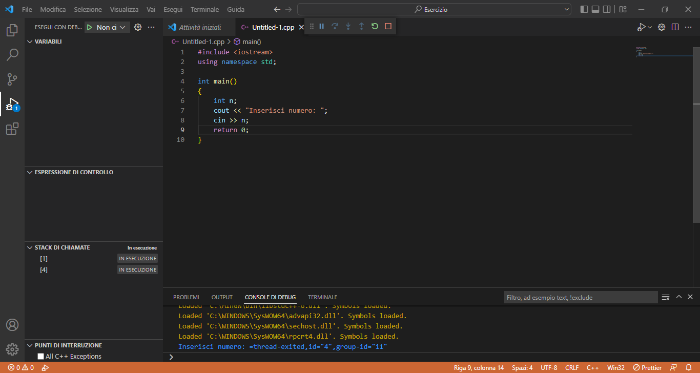Open the Guida menu

tap(235, 9)
